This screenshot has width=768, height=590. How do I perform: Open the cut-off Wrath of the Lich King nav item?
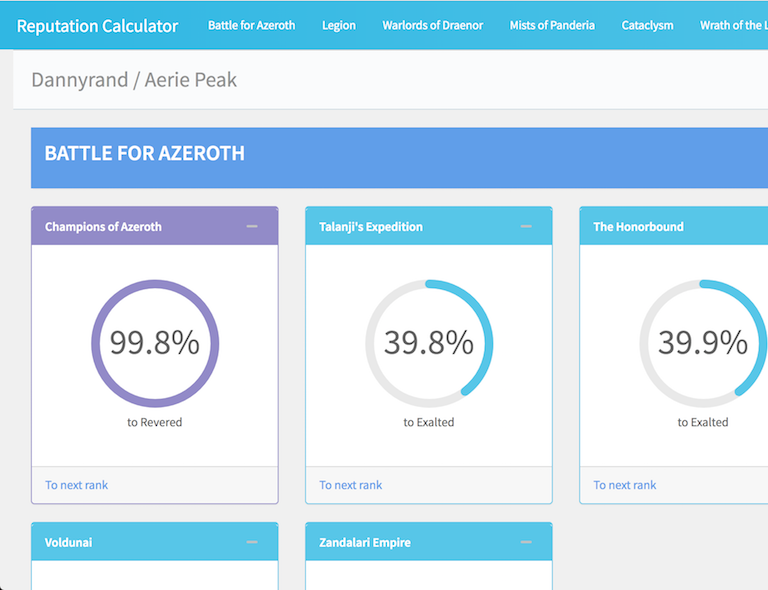click(733, 25)
